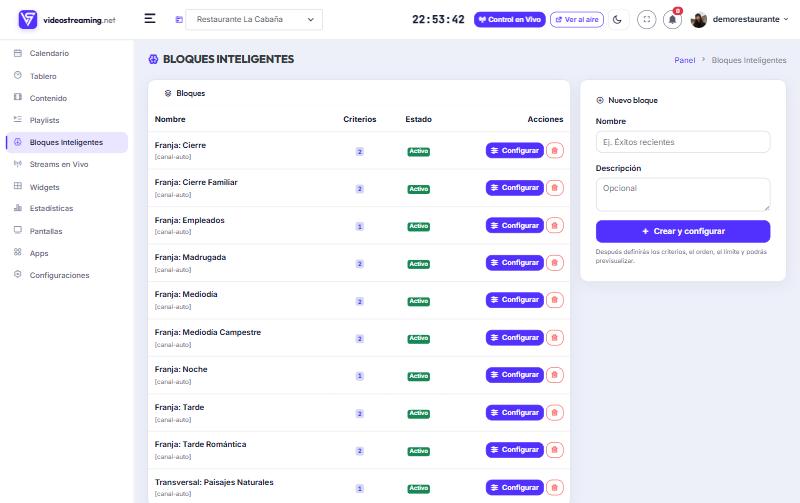Follow the Panel breadcrumb link
Image resolution: width=800 pixels, height=503 pixels.
(684, 60)
